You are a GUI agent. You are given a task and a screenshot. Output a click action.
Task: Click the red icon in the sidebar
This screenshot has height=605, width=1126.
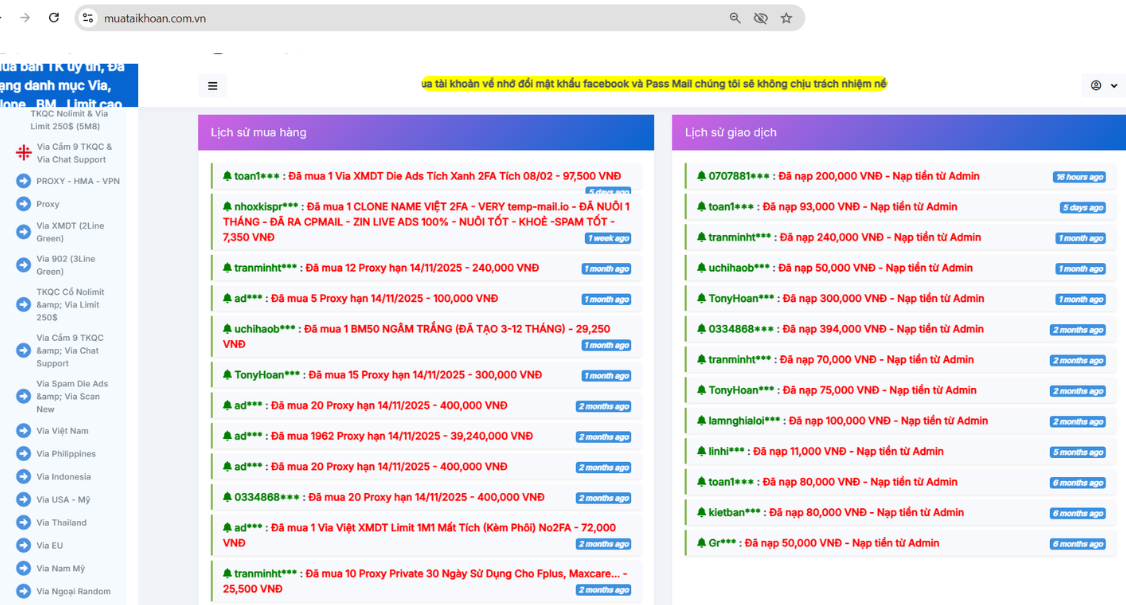pyautogui.click(x=23, y=153)
